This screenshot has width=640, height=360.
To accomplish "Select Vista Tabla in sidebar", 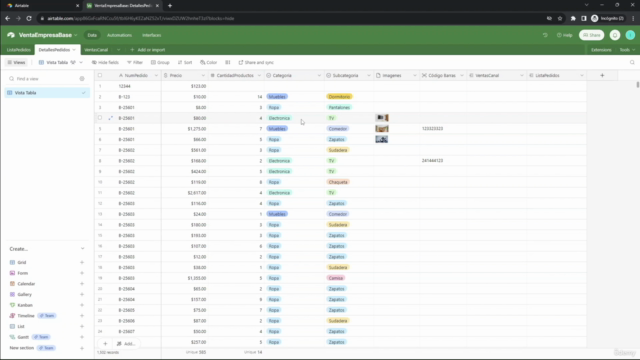I will (47, 93).
